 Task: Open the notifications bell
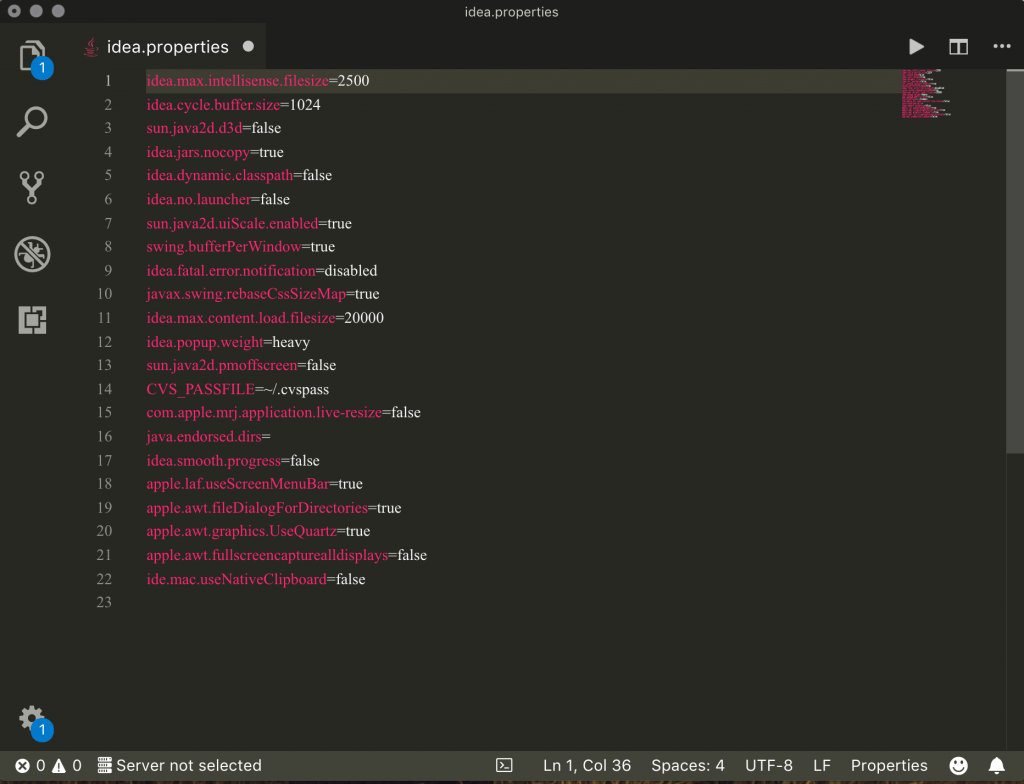click(x=996, y=765)
